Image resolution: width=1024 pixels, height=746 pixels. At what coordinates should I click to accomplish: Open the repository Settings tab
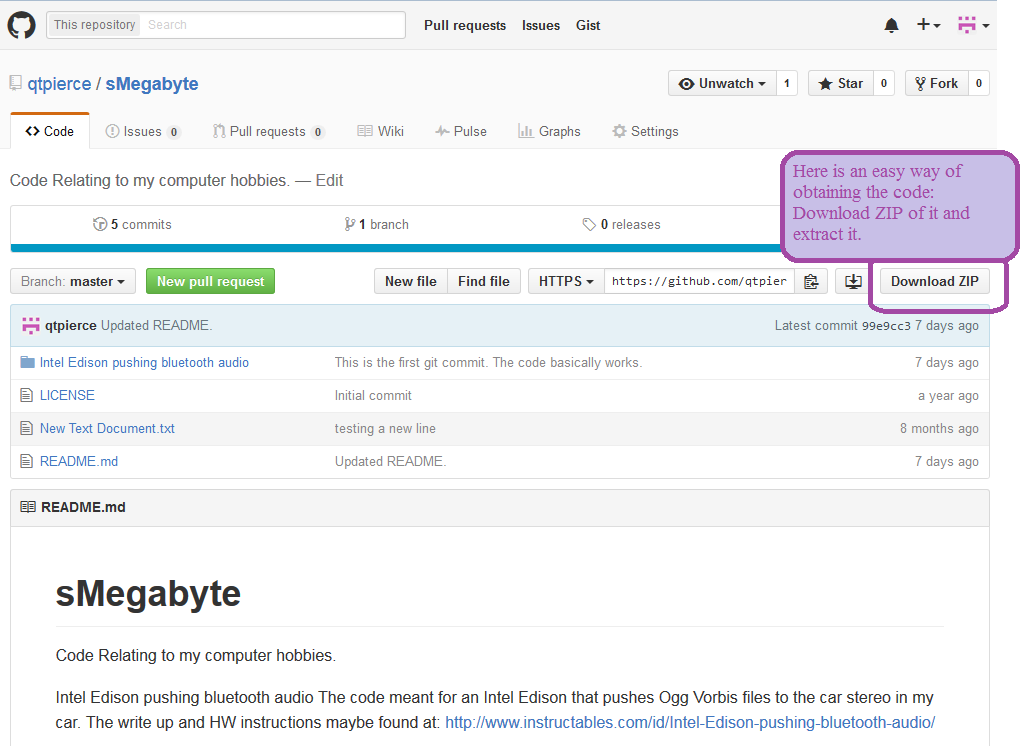(x=645, y=131)
